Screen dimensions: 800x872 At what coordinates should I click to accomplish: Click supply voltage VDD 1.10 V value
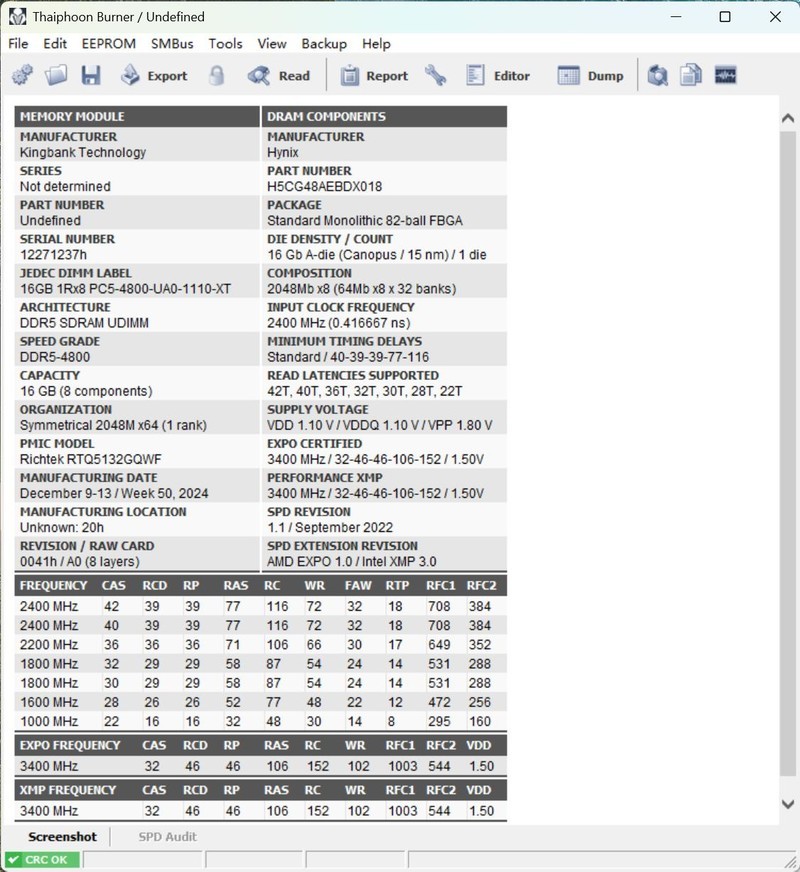coord(380,425)
